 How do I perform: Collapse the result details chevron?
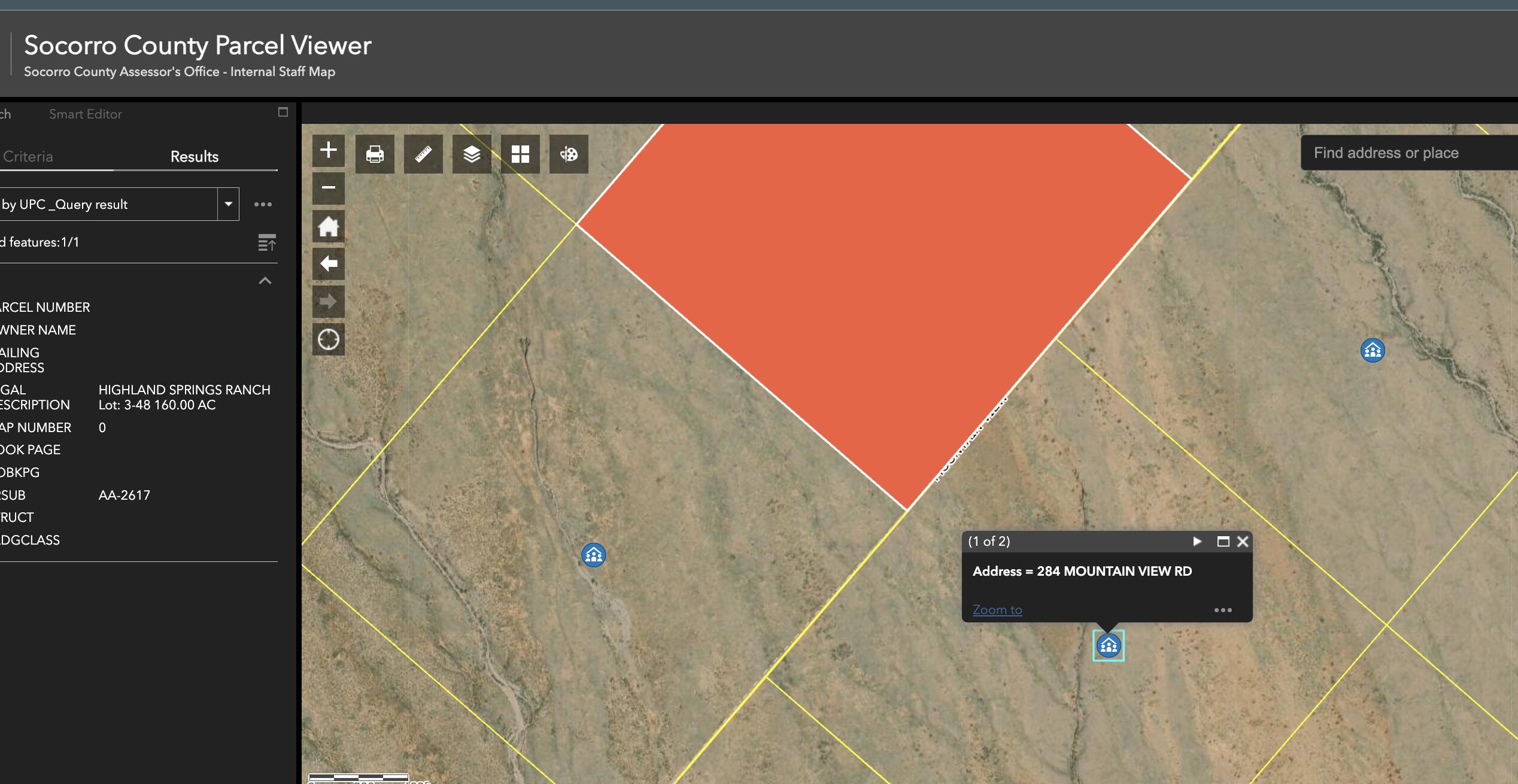coord(265,281)
